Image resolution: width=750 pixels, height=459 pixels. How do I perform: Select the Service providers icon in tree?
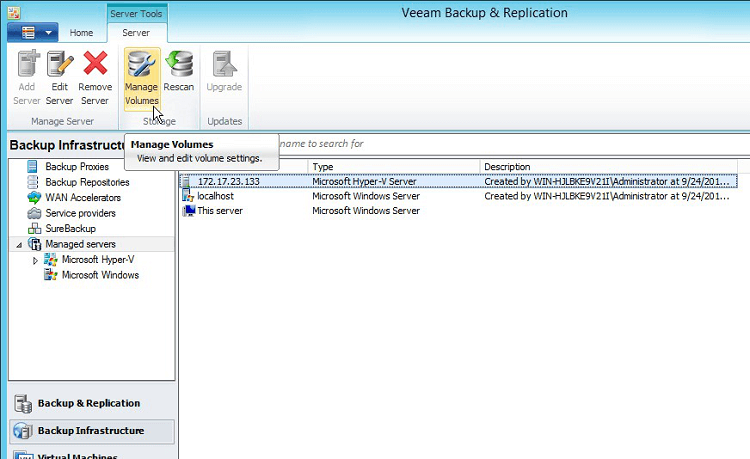(34, 213)
